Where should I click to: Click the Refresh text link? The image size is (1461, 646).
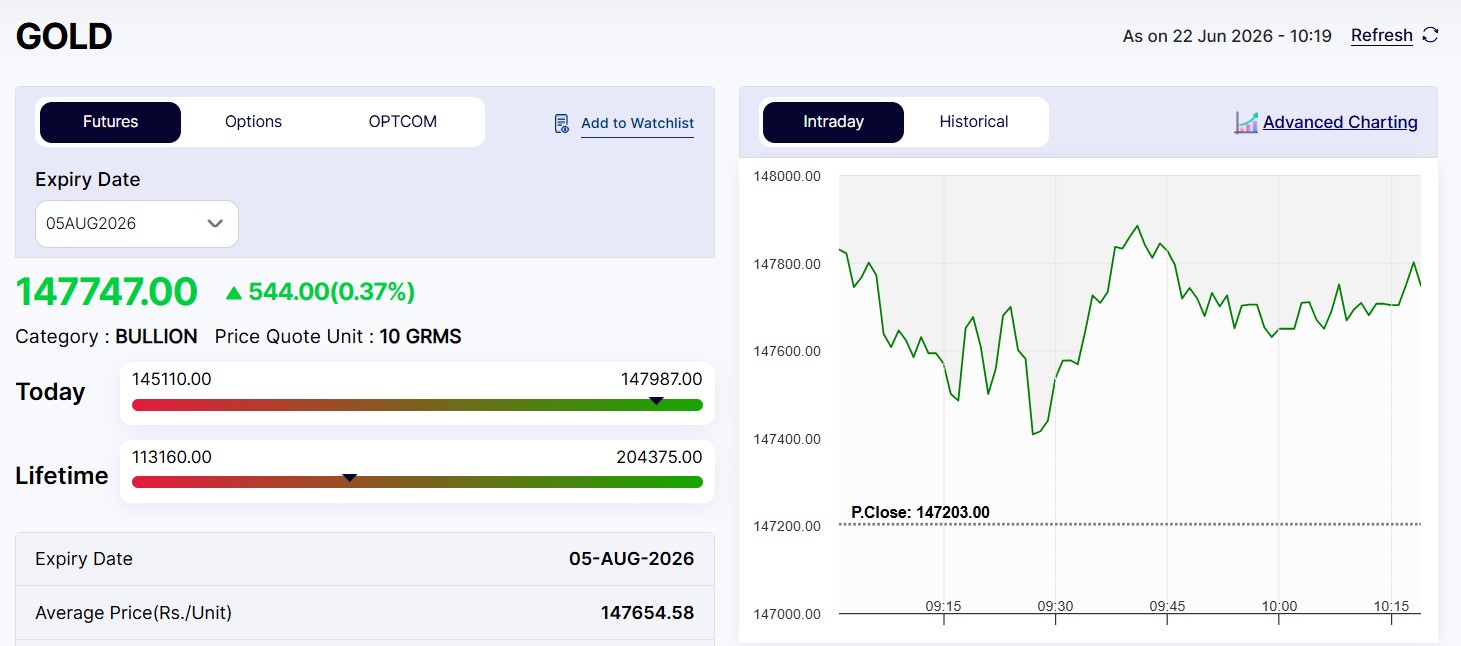[x=1382, y=35]
